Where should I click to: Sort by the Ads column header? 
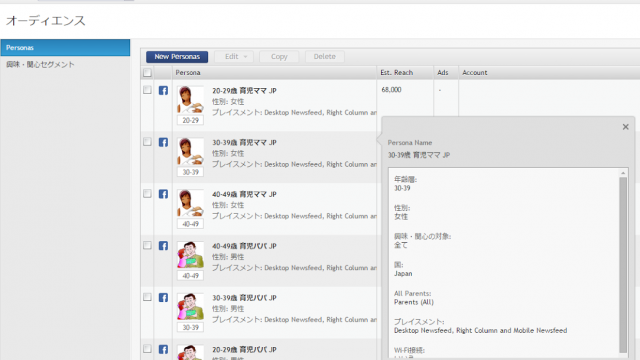coord(446,73)
